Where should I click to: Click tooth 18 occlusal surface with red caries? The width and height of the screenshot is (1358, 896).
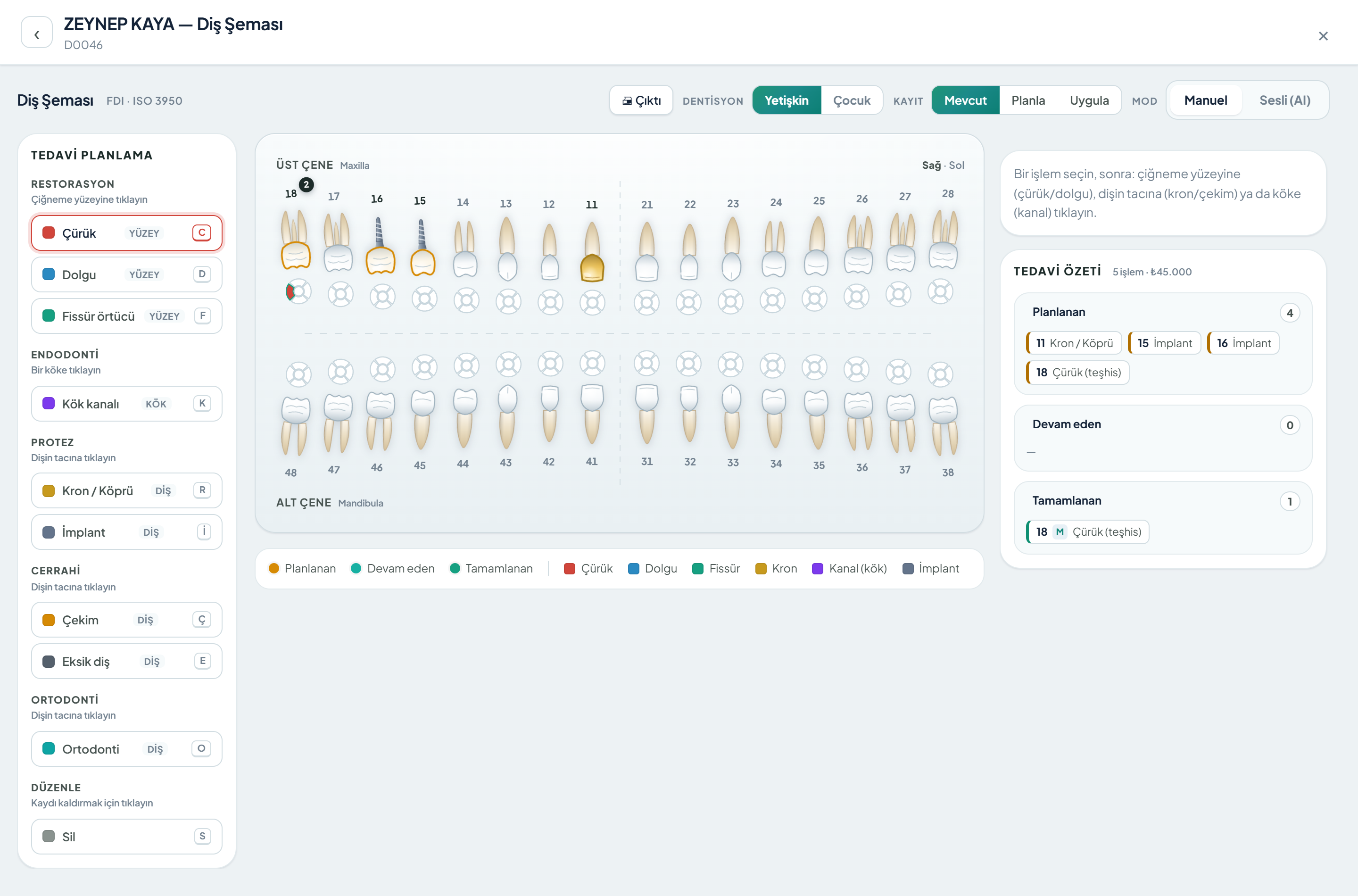point(298,292)
